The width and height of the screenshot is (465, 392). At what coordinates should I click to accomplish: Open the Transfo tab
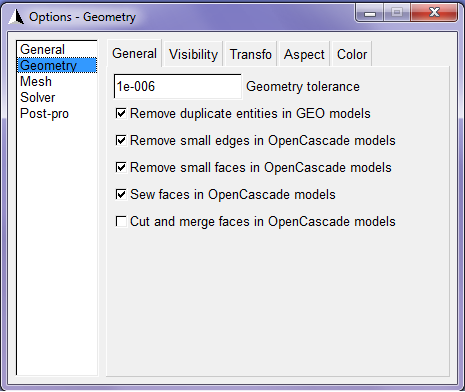pos(251,54)
